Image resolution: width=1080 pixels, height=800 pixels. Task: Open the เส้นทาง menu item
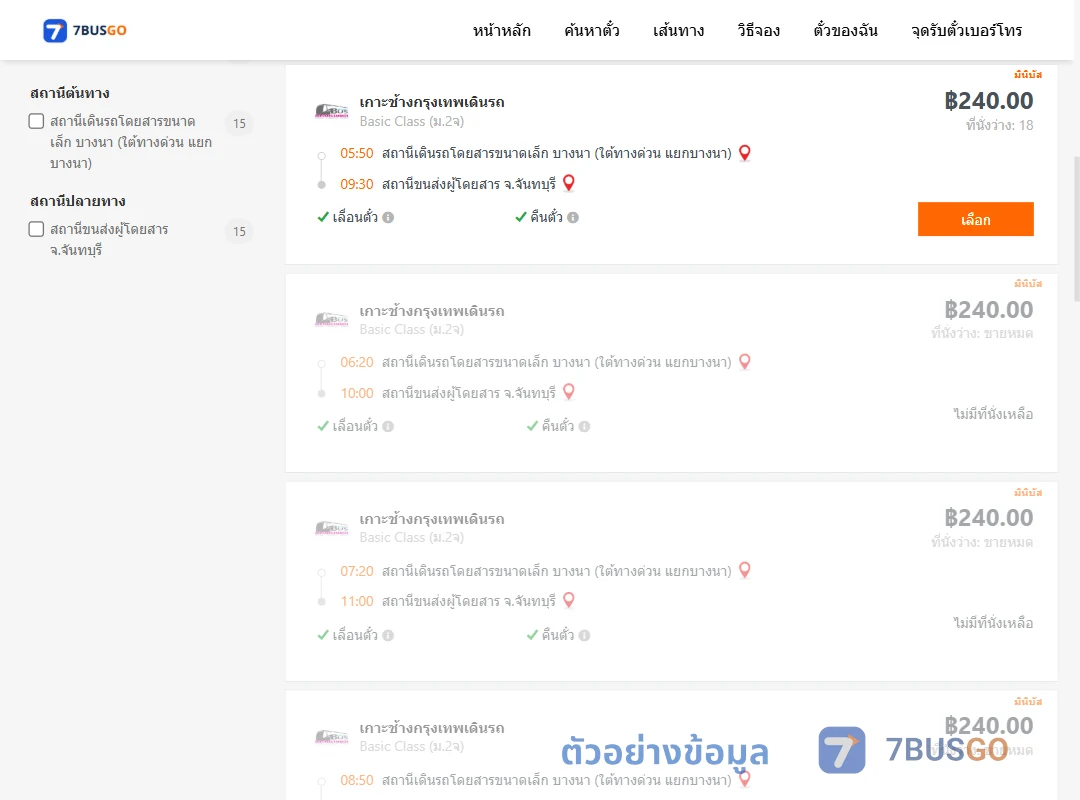[678, 30]
